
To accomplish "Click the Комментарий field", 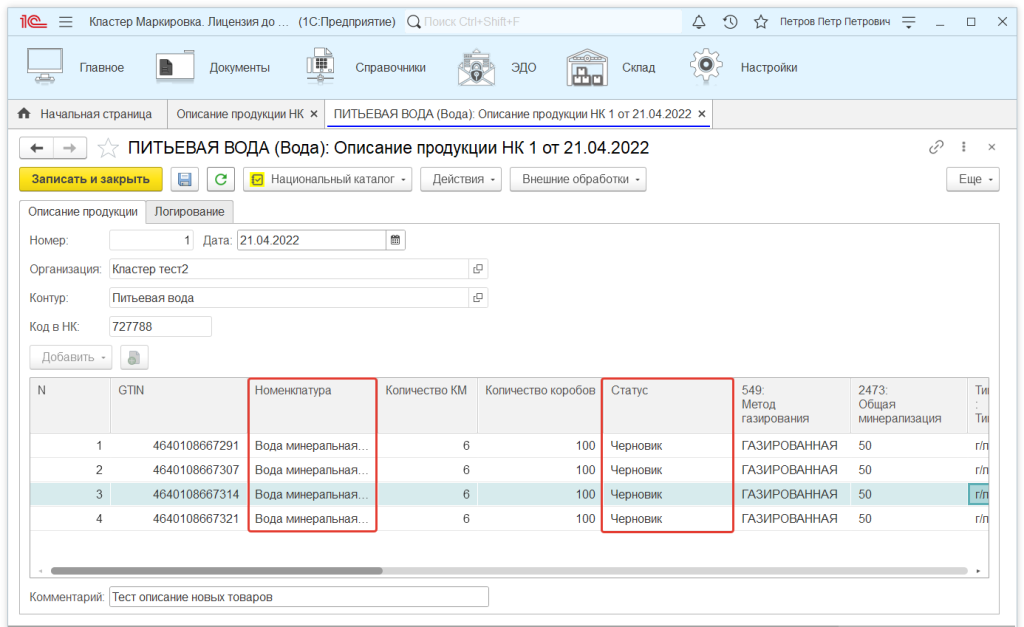I will point(298,597).
